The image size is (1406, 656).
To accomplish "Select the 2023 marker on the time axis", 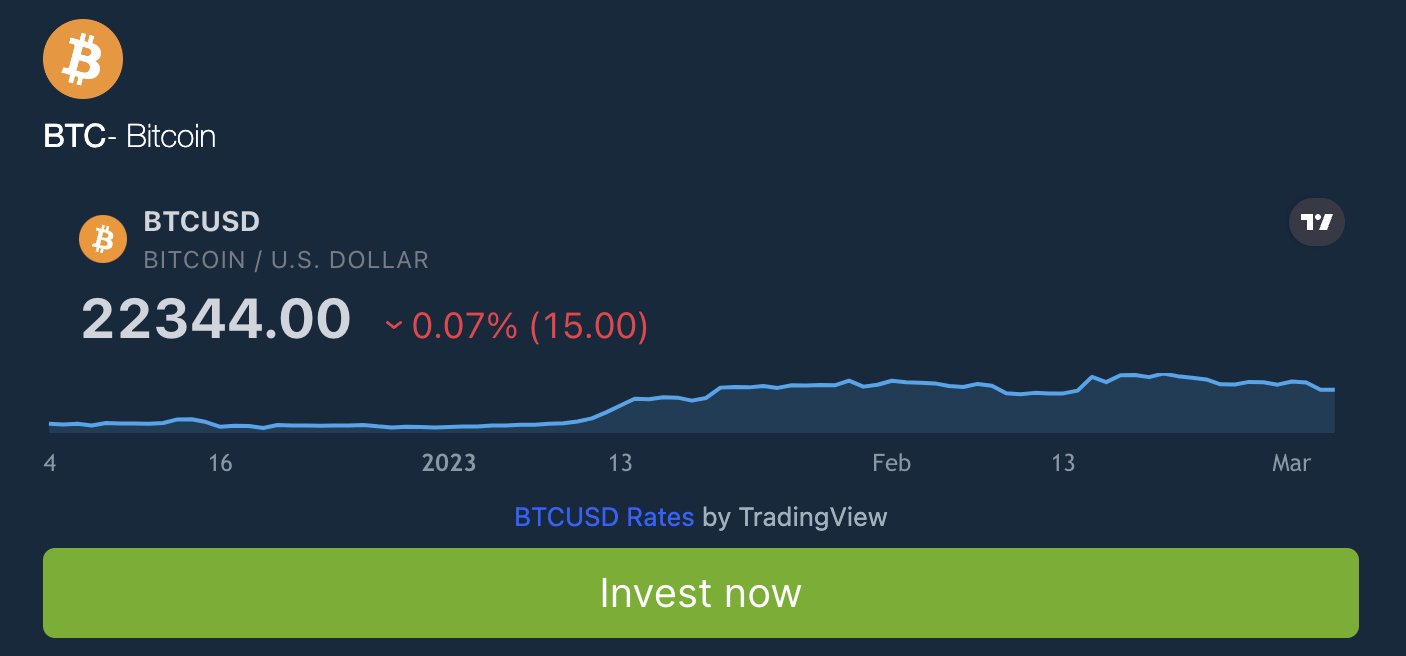I will 449,463.
